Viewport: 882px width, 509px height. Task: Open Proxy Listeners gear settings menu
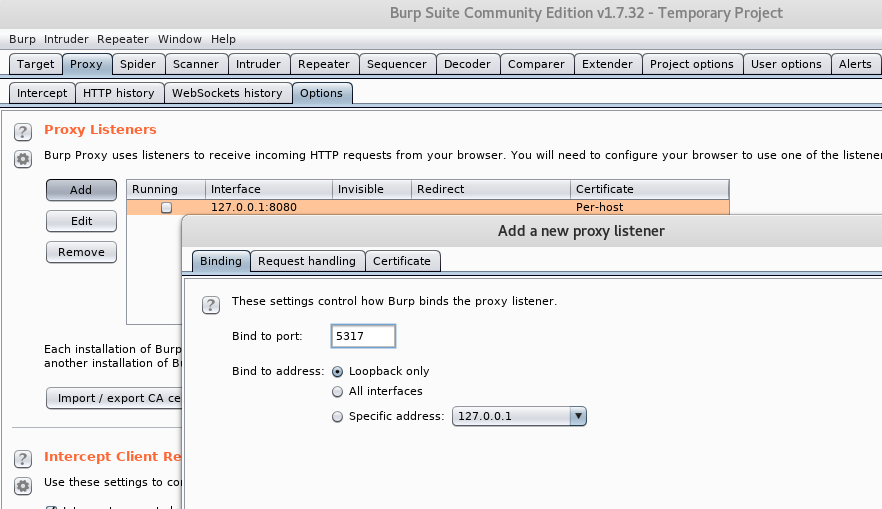[22, 159]
